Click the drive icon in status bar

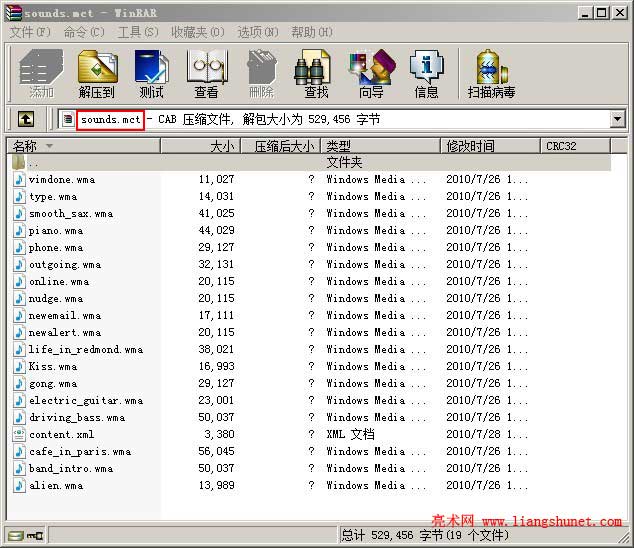click(x=16, y=536)
